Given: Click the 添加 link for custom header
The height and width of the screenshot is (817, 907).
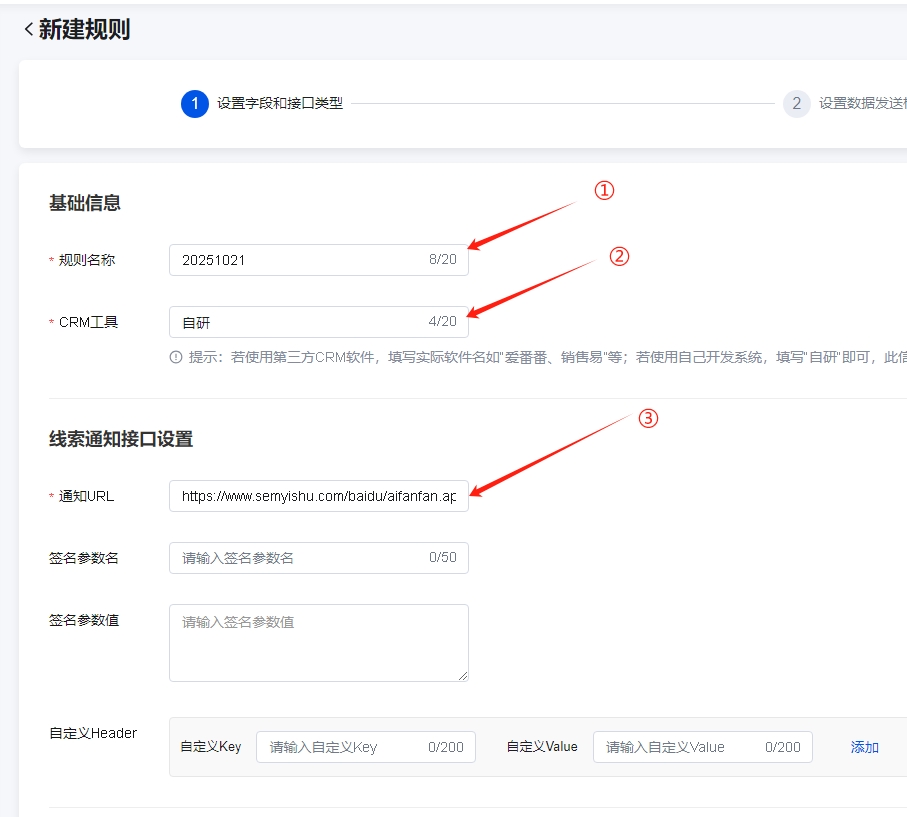Looking at the screenshot, I should click(x=864, y=747).
